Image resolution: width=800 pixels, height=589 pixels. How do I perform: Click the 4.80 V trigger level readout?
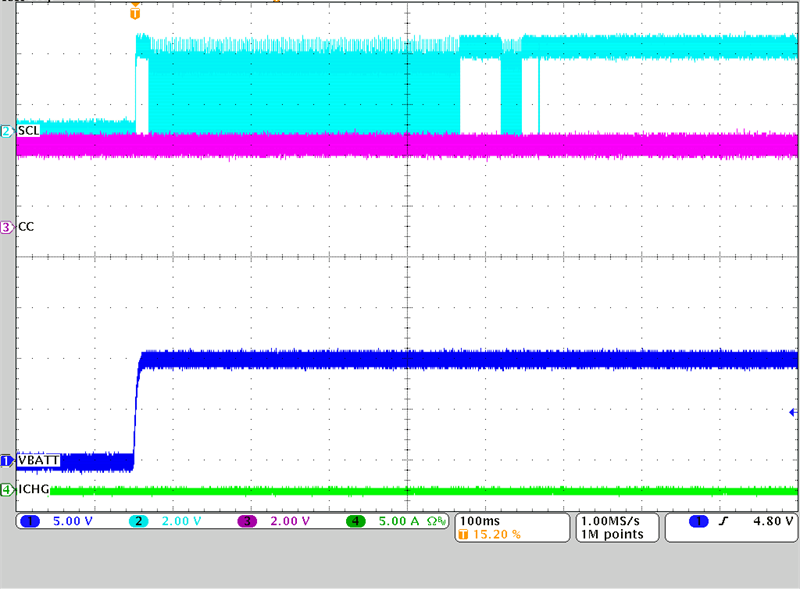pos(774,521)
